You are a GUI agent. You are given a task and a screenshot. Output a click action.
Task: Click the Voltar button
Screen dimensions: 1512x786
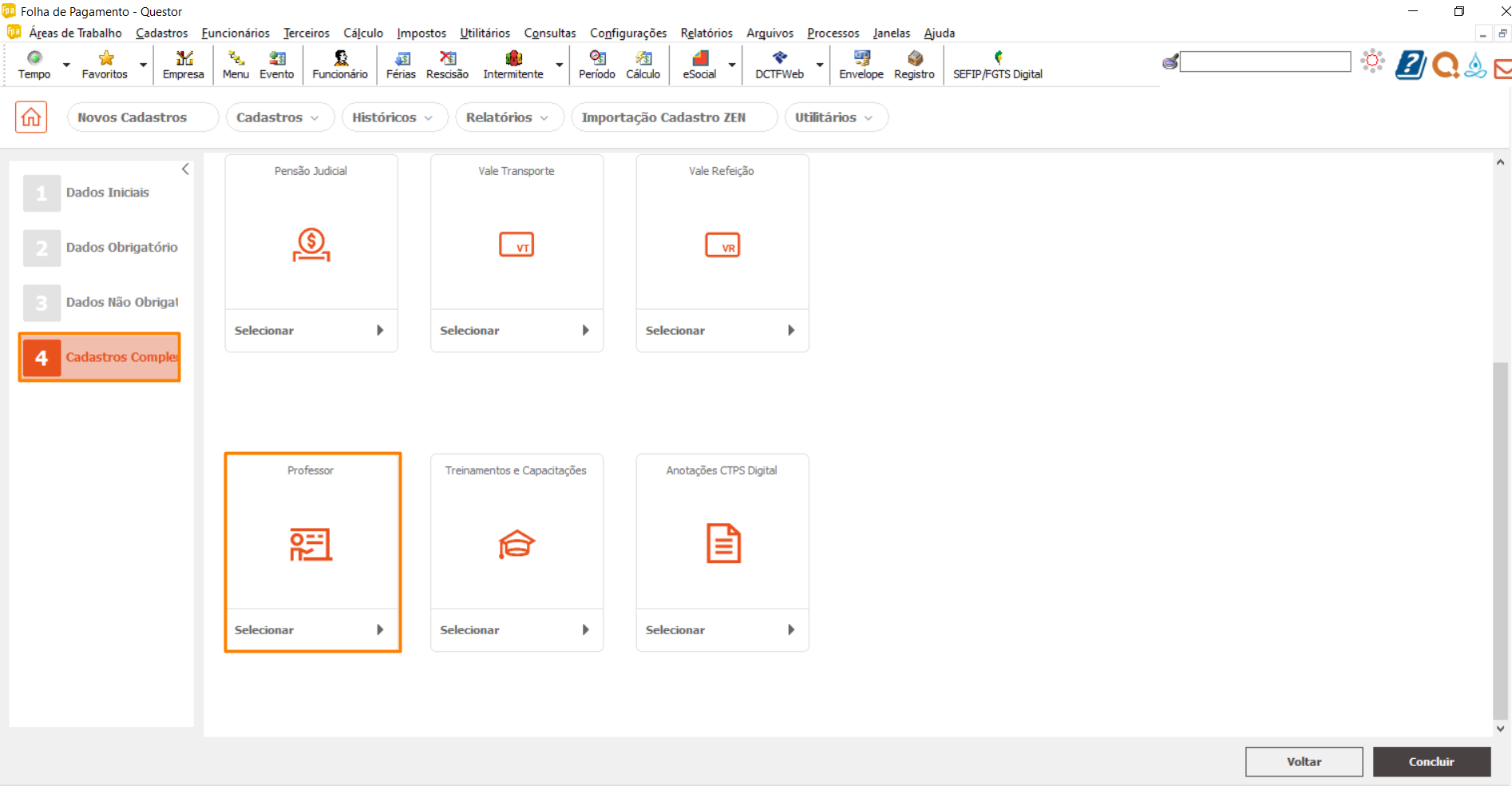coord(1304,762)
